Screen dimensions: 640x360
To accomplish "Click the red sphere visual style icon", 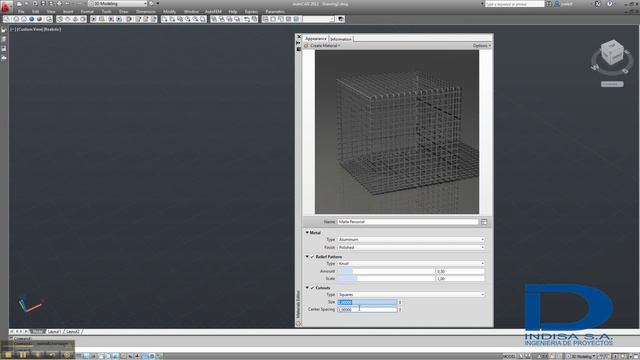I will tap(39, 19).
